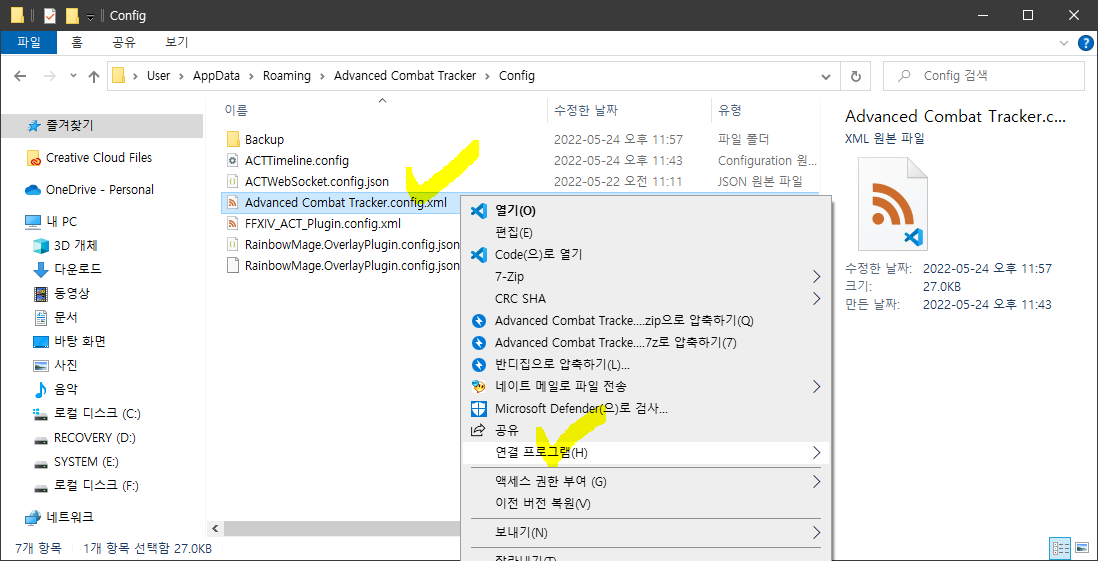The image size is (1098, 561).
Task: Open recent locations dropdown arrow
Action: [x=74, y=76]
